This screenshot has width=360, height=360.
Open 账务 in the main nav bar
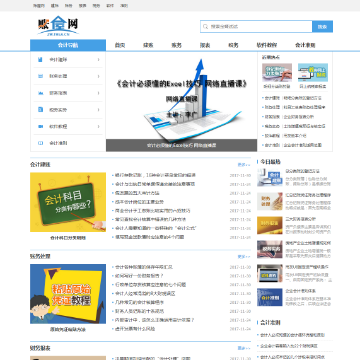(x=176, y=45)
